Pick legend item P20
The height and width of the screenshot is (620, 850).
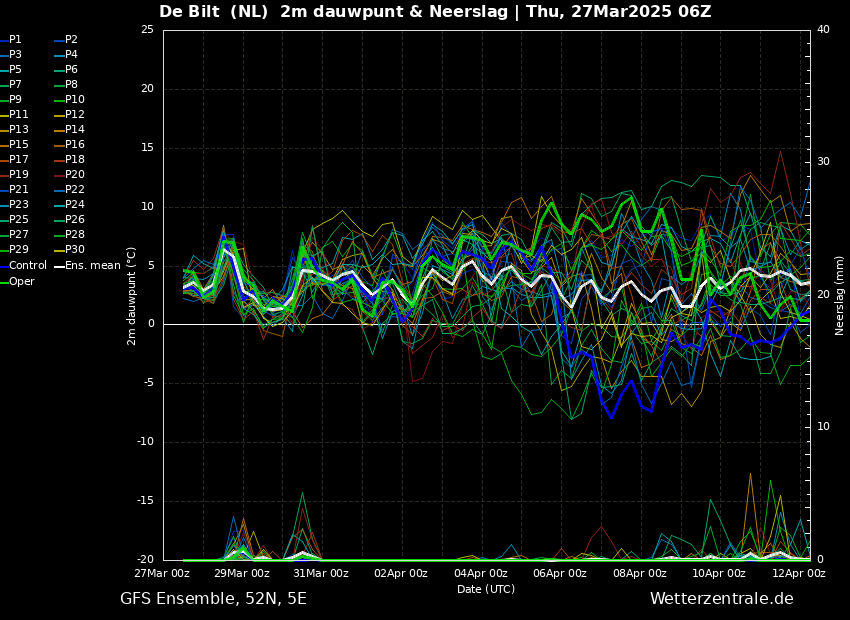tap(69, 175)
